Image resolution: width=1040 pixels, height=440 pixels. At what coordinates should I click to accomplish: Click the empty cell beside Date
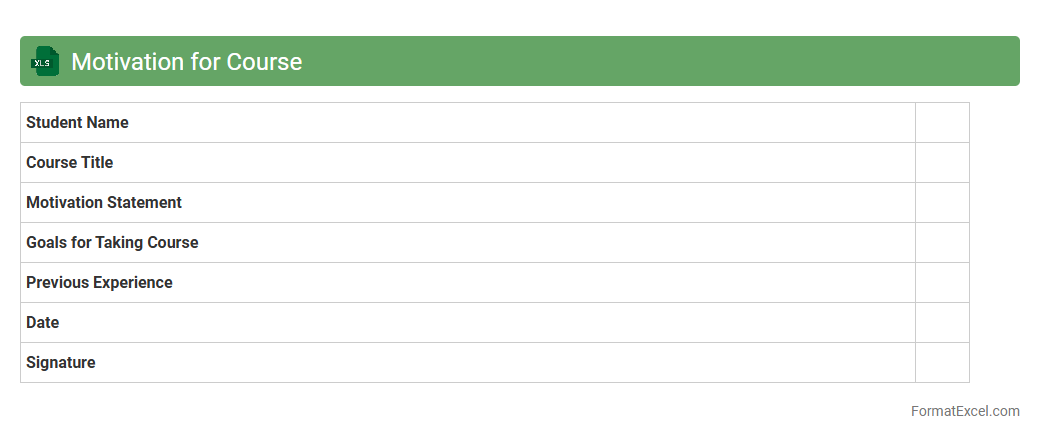pyautogui.click(x=942, y=323)
